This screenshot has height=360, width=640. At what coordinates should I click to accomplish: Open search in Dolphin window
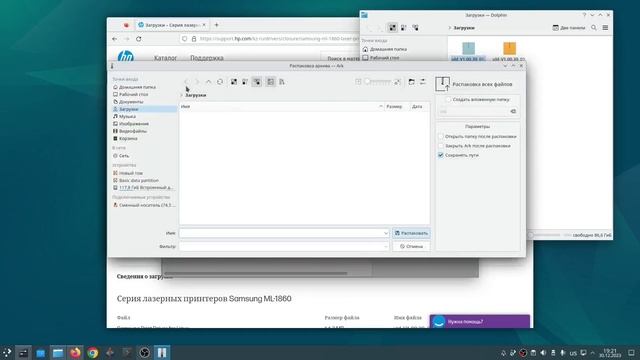594,28
